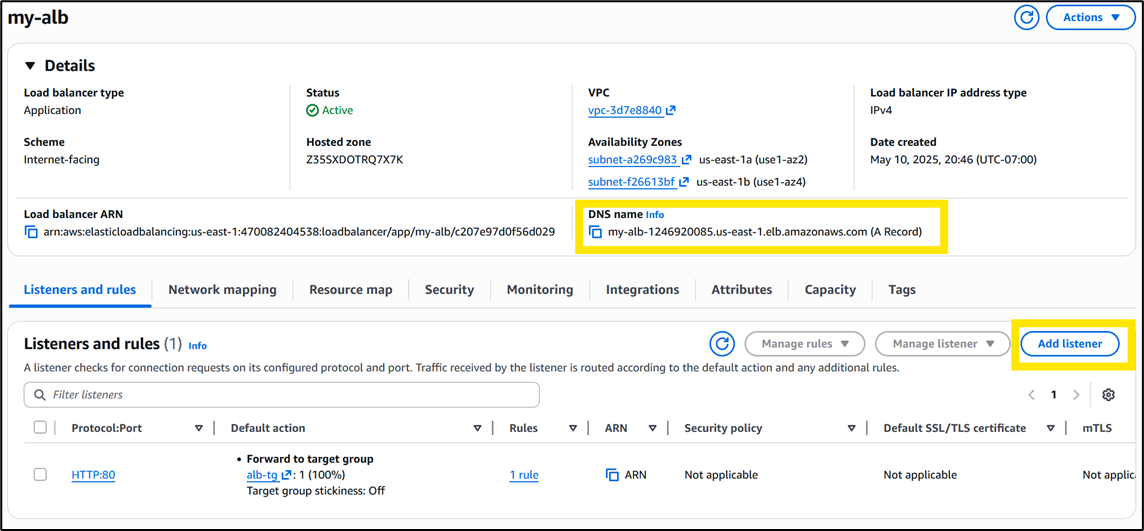Open the HTTP:80 listener link
The width and height of the screenshot is (1144, 531).
pos(93,475)
